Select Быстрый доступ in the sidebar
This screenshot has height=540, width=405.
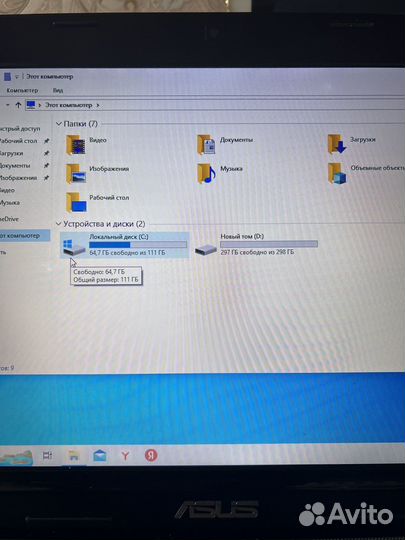pos(20,129)
